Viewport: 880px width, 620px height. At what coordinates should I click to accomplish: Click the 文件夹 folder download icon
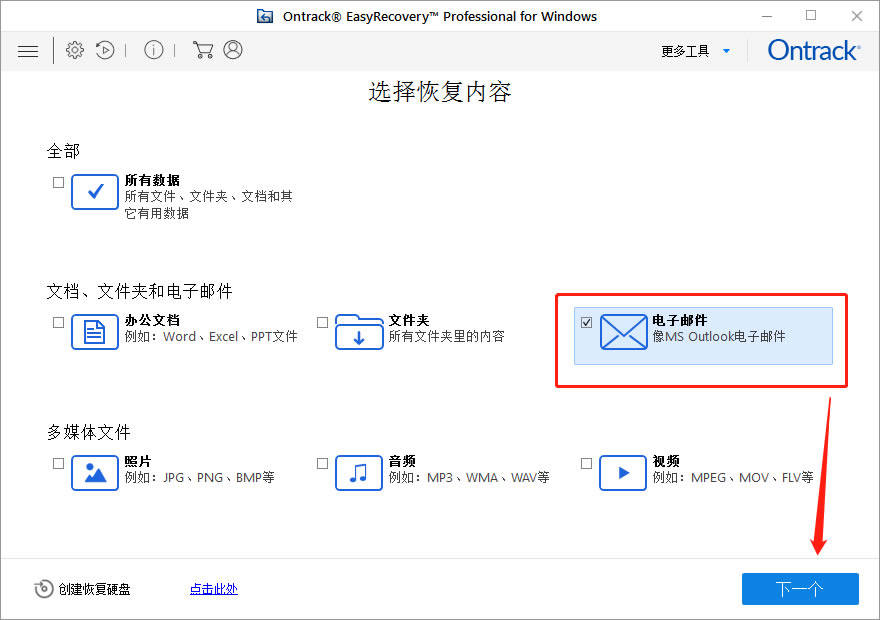coord(359,332)
